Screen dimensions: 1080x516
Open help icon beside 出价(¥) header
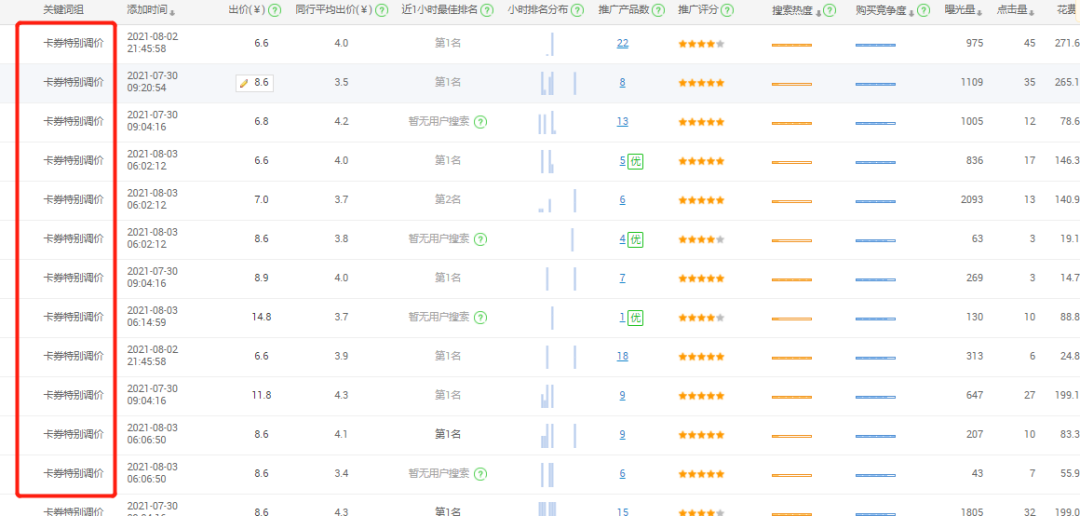point(275,10)
